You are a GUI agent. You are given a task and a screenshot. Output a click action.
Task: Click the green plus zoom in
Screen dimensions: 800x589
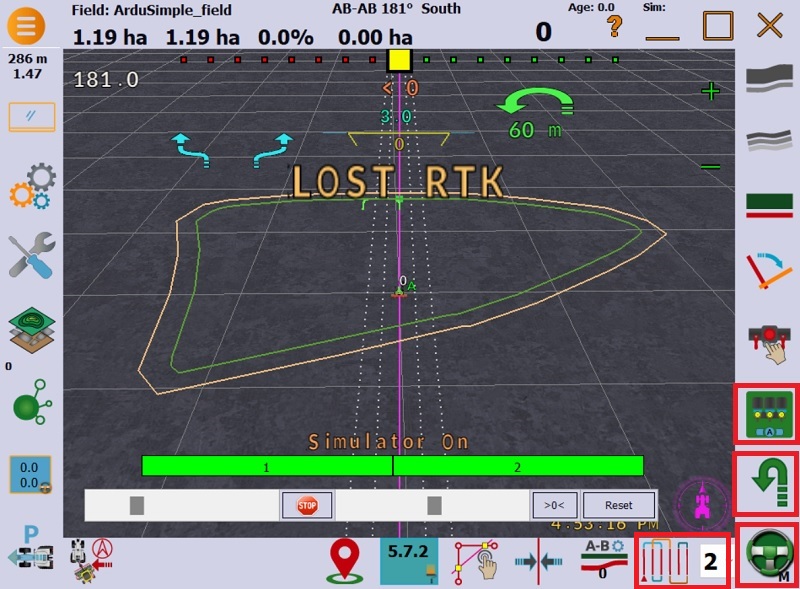click(711, 92)
